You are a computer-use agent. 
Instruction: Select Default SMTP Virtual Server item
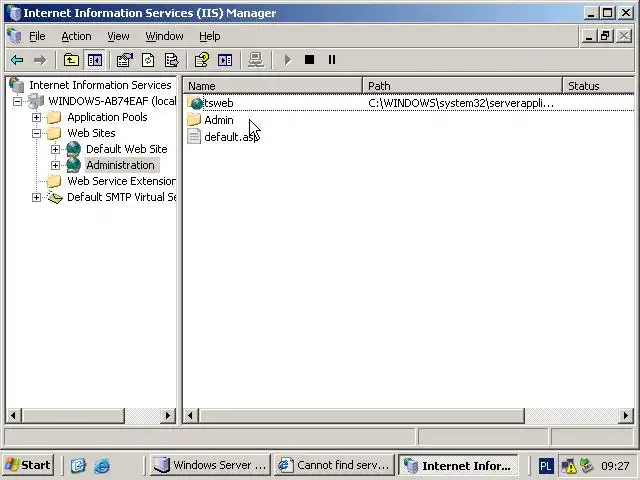pyautogui.click(x=121, y=197)
